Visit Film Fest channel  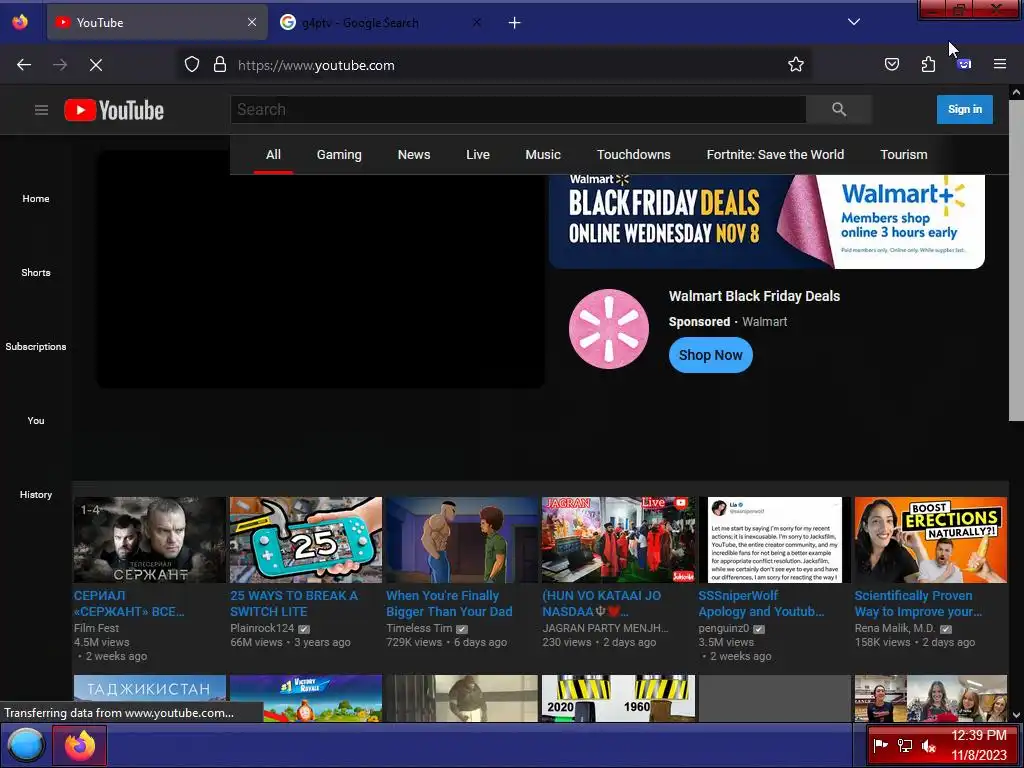(x=97, y=628)
